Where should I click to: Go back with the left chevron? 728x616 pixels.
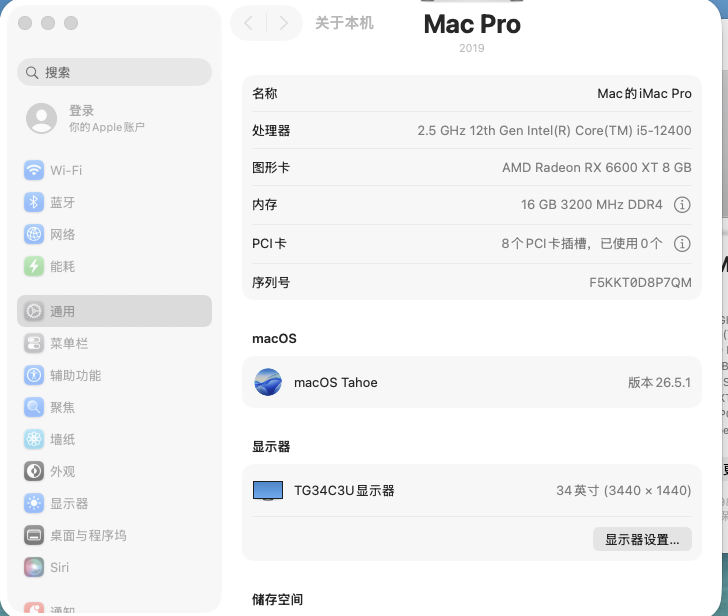click(248, 23)
